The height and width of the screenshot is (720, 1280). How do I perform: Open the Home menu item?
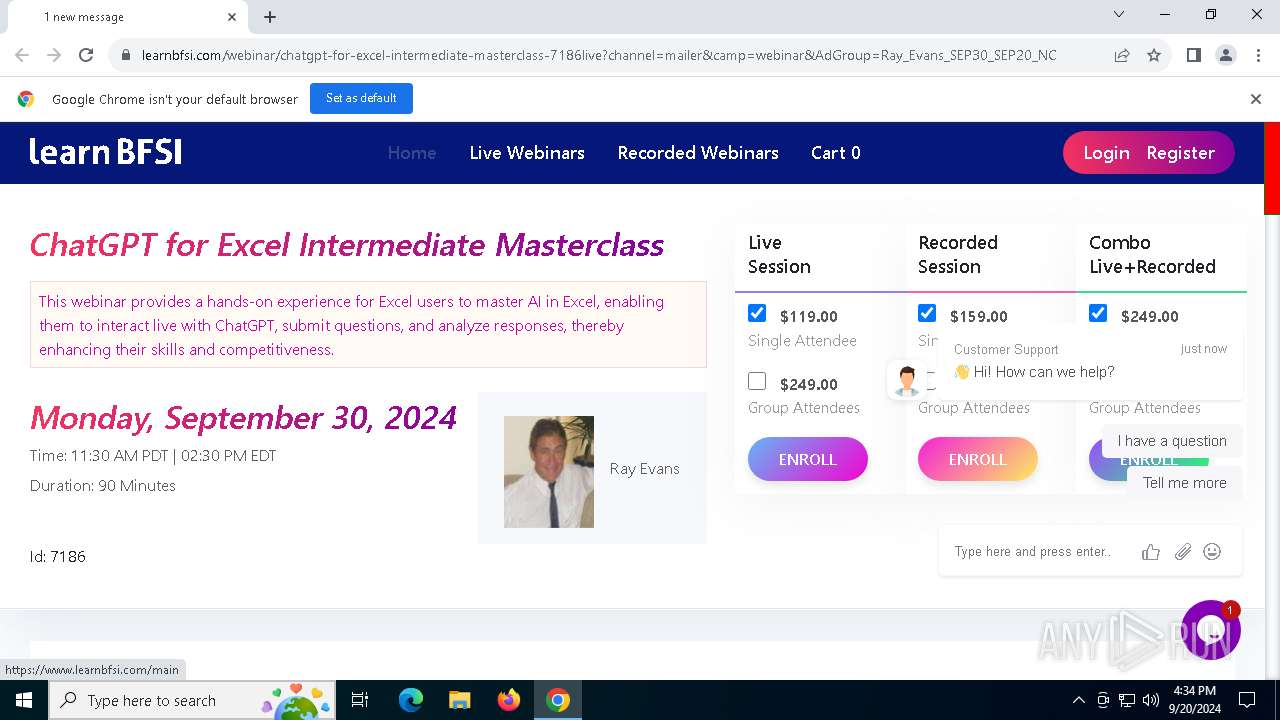(x=412, y=153)
